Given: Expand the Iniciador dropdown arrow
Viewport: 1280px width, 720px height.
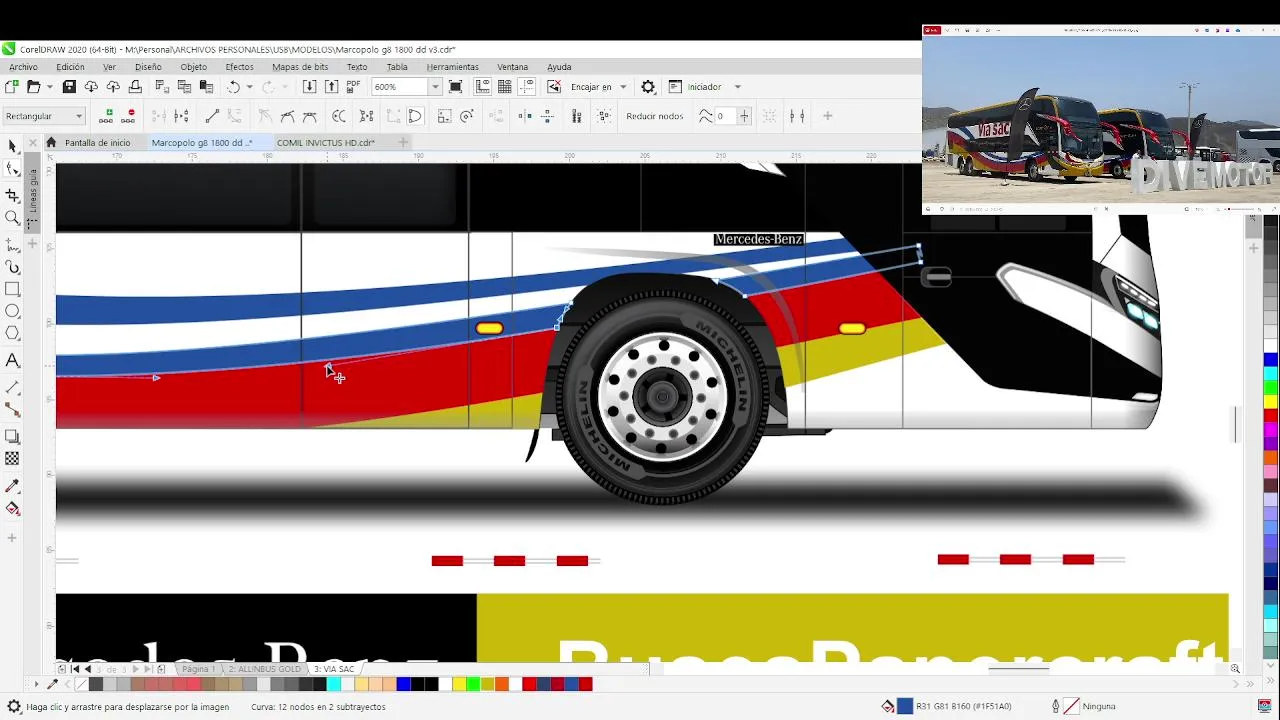Looking at the screenshot, I should point(738,87).
